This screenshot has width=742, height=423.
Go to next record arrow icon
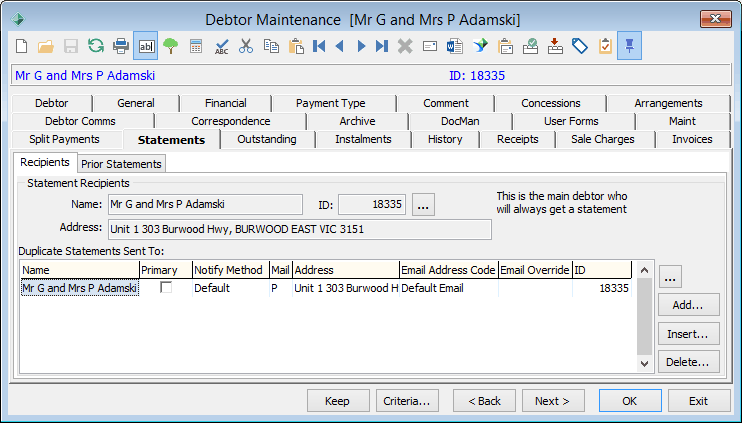point(361,46)
